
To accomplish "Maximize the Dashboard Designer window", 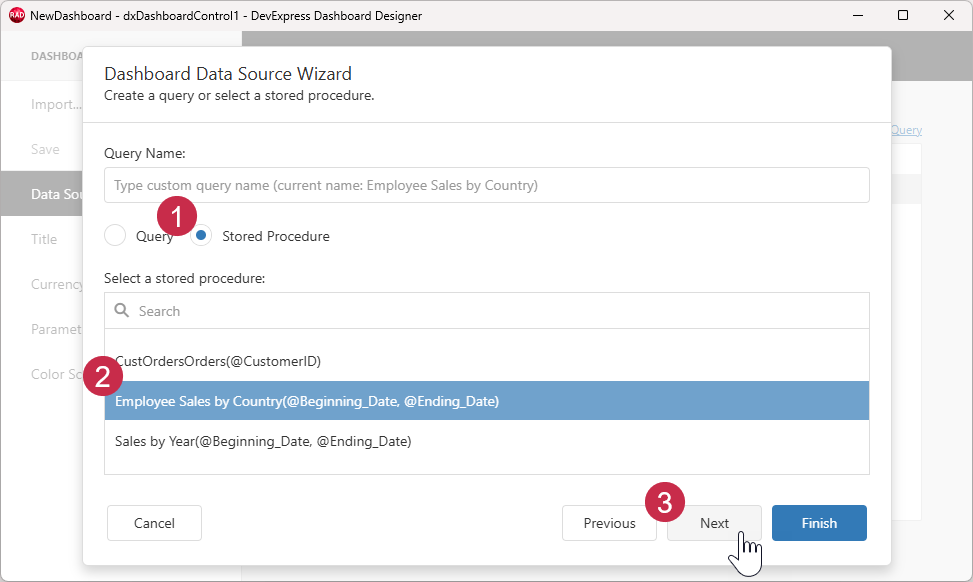I will pos(904,16).
